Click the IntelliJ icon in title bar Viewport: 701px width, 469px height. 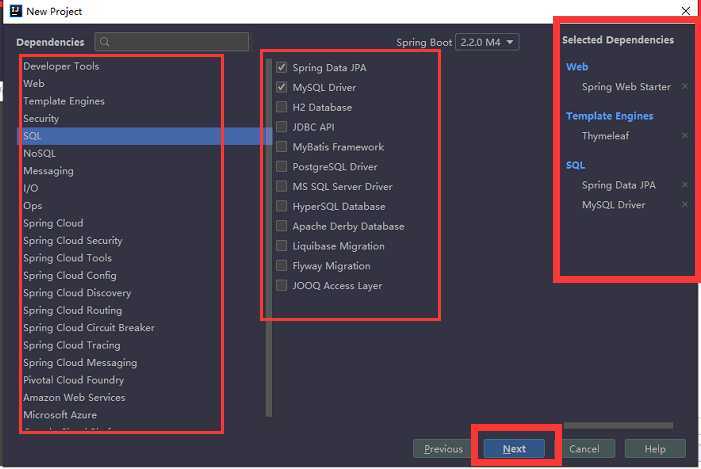pos(16,11)
